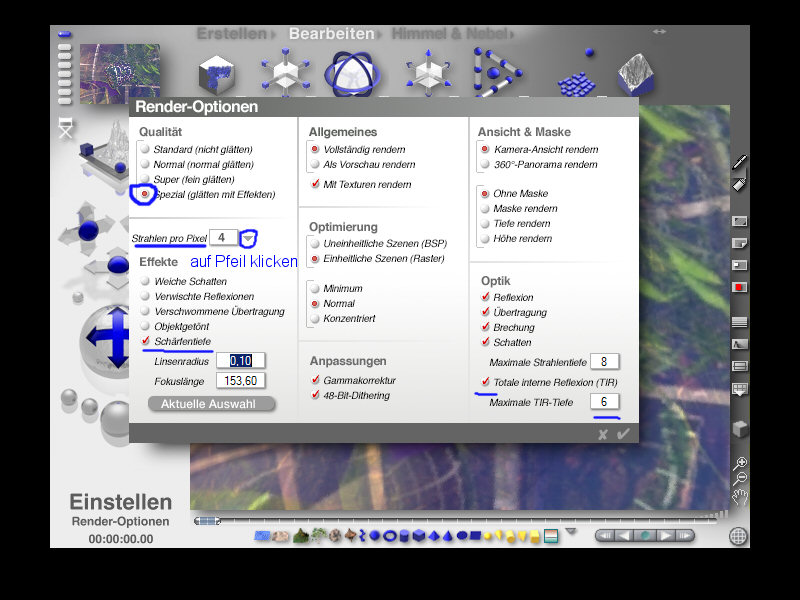Click the play backward animation button
The width and height of the screenshot is (800, 600).
(x=623, y=536)
